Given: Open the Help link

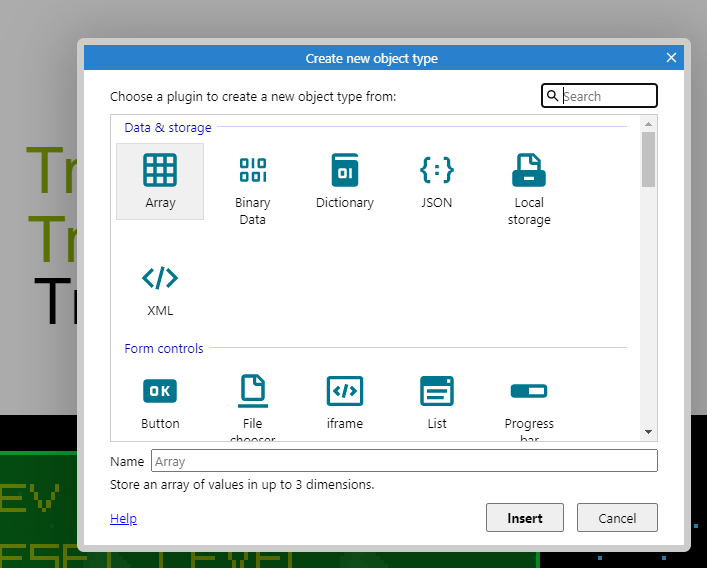Looking at the screenshot, I should coord(123,518).
